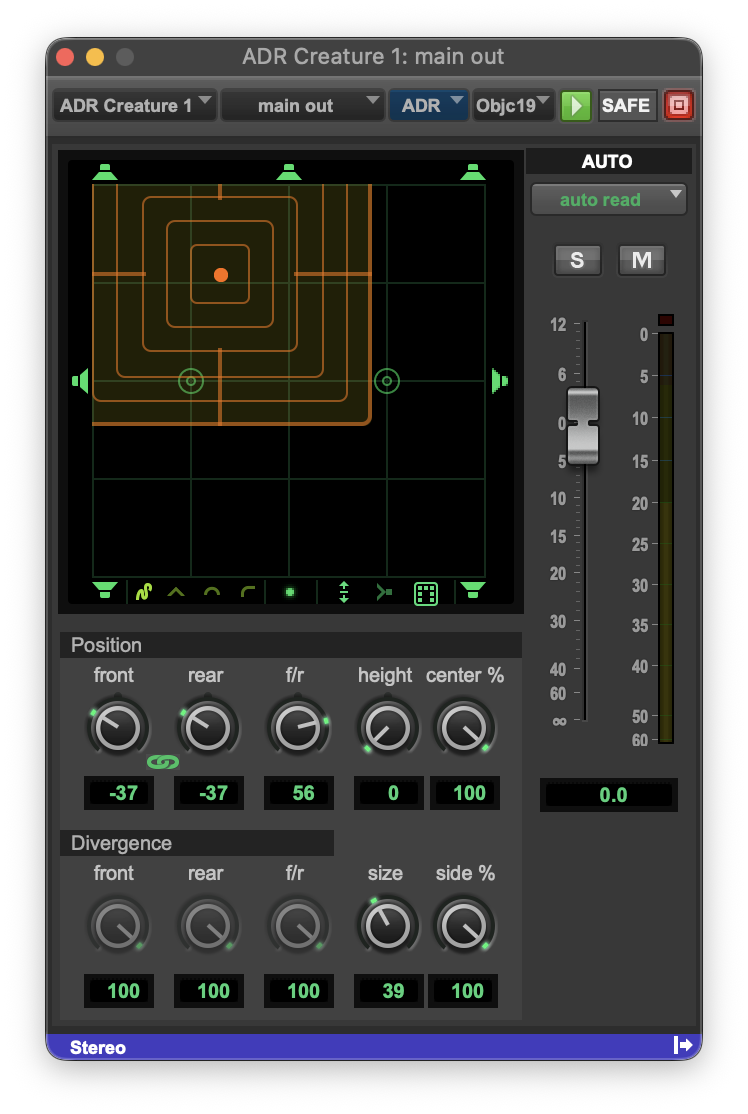The width and height of the screenshot is (748, 1114).
Task: Select the wedge height mode icon
Action: [176, 592]
